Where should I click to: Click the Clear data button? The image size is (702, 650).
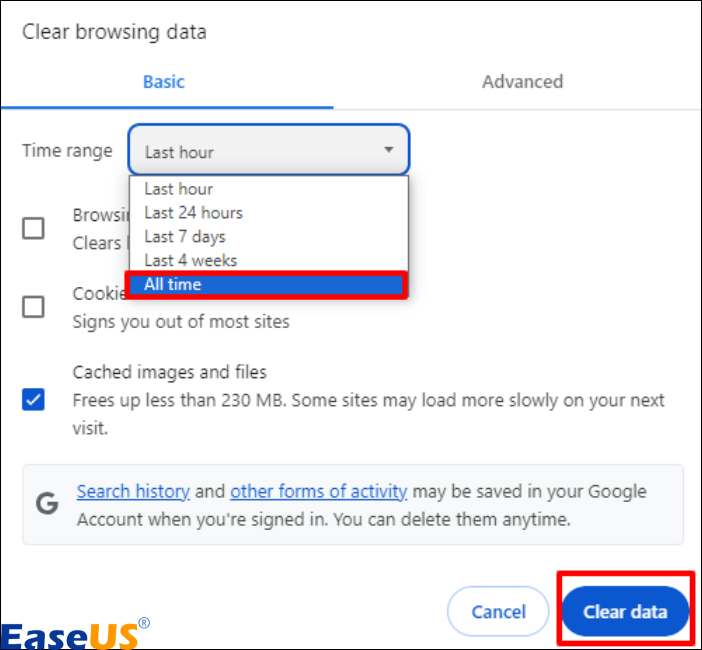[625, 611]
